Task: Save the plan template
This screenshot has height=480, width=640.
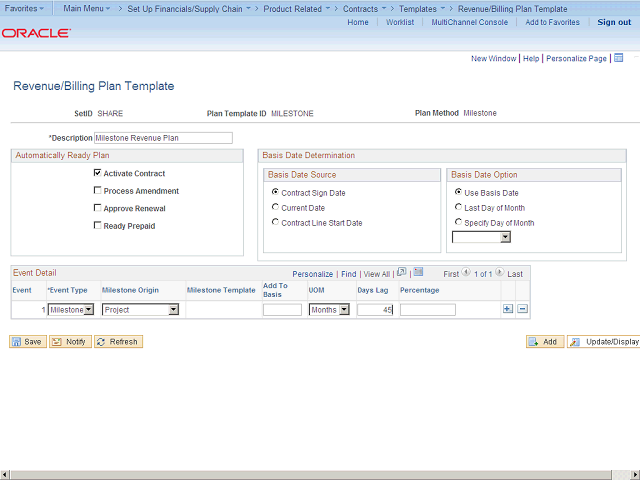Action: coord(28,342)
